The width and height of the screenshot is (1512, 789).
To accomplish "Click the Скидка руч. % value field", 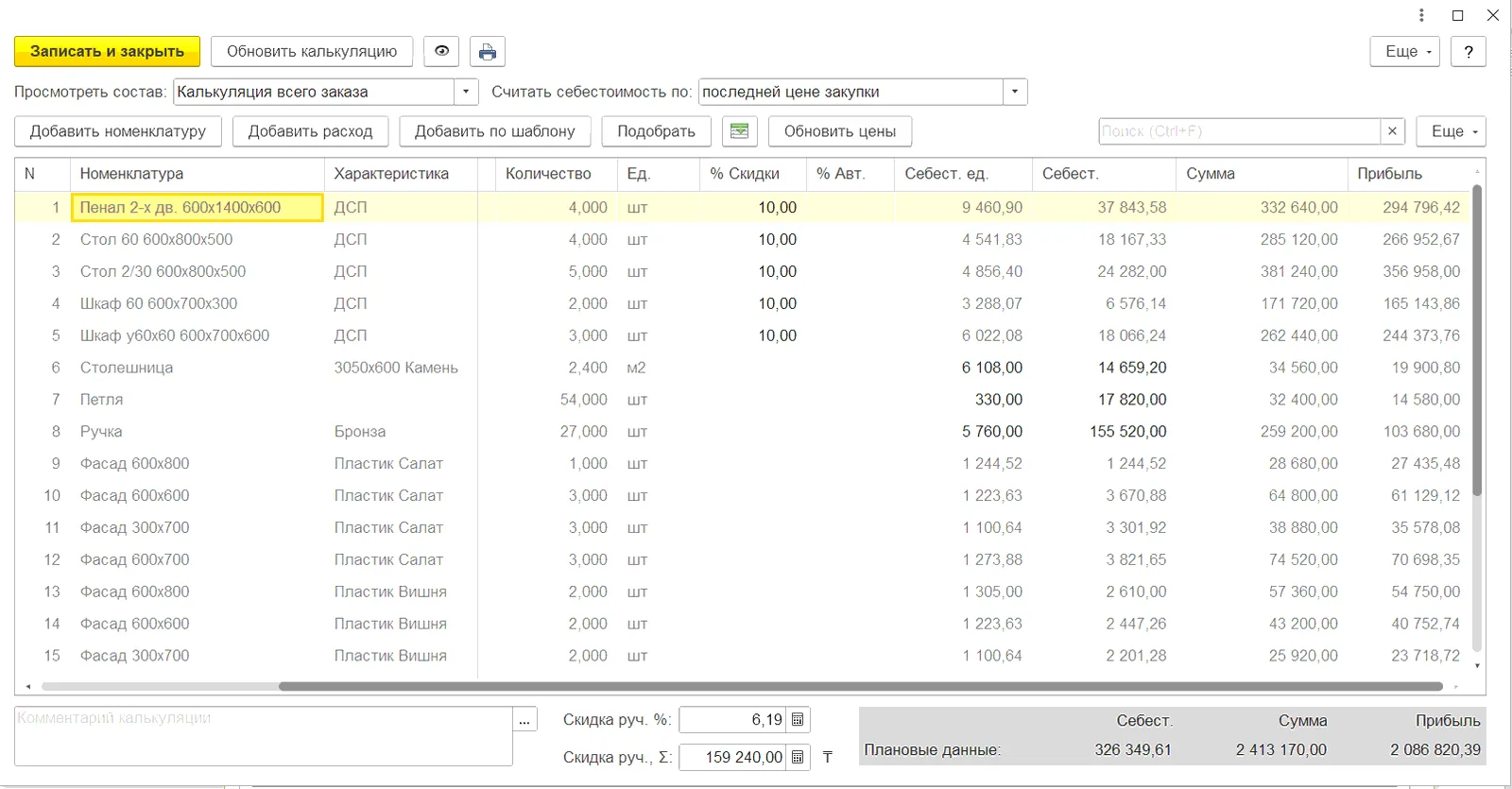I will 732,720.
